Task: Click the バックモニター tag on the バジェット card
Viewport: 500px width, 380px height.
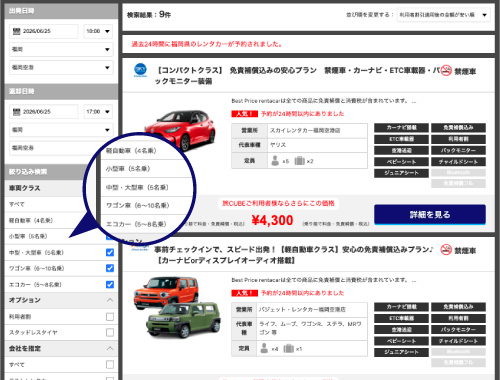Action: tap(458, 330)
